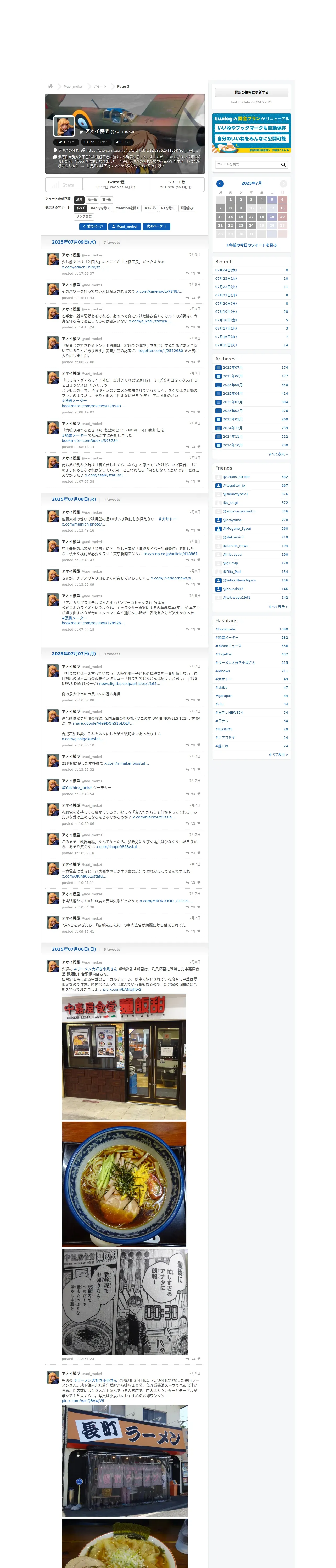Show previous month in calendar
The height and width of the screenshot is (1568, 336).
pyautogui.click(x=220, y=183)
